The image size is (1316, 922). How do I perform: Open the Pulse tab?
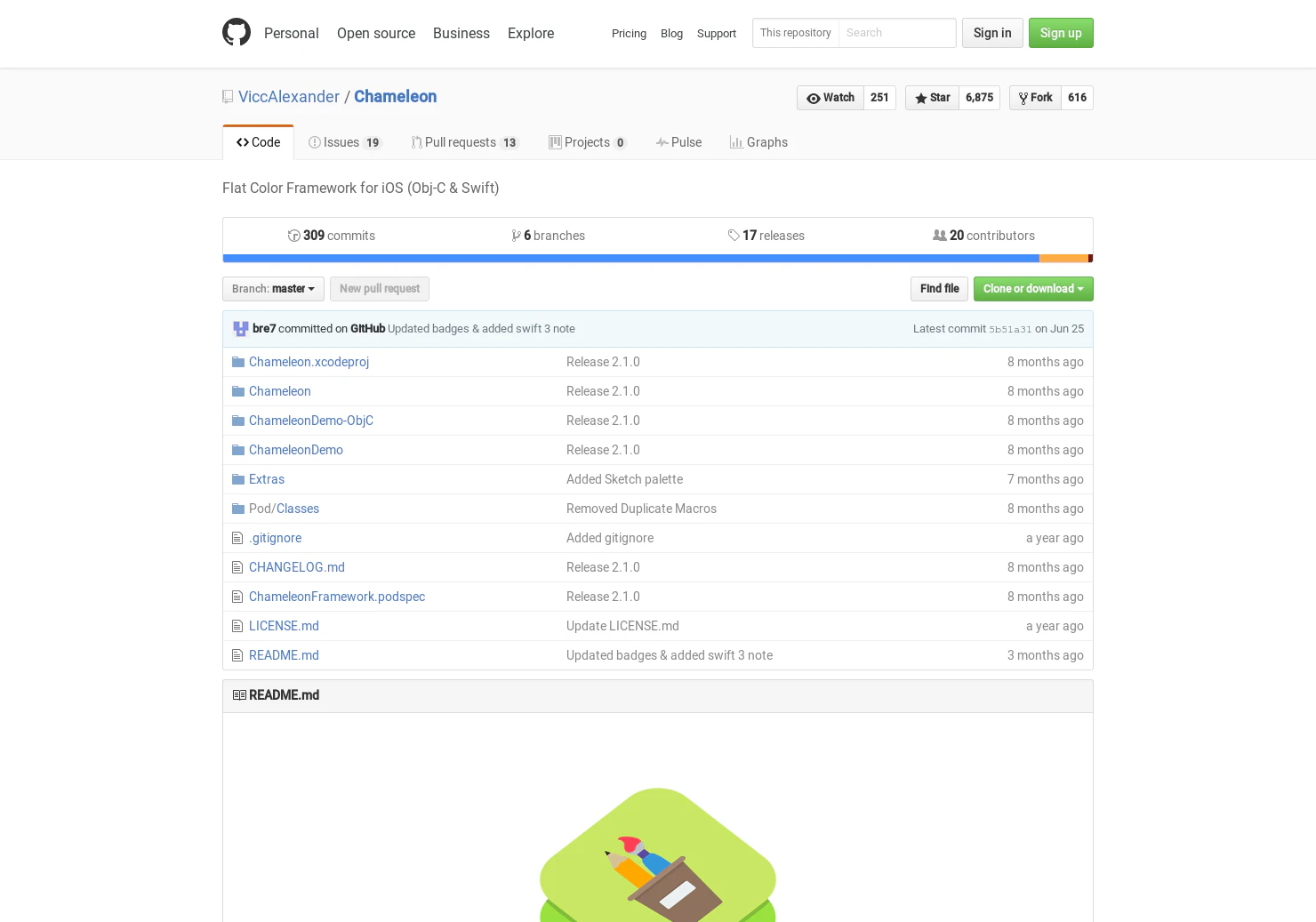click(x=678, y=142)
